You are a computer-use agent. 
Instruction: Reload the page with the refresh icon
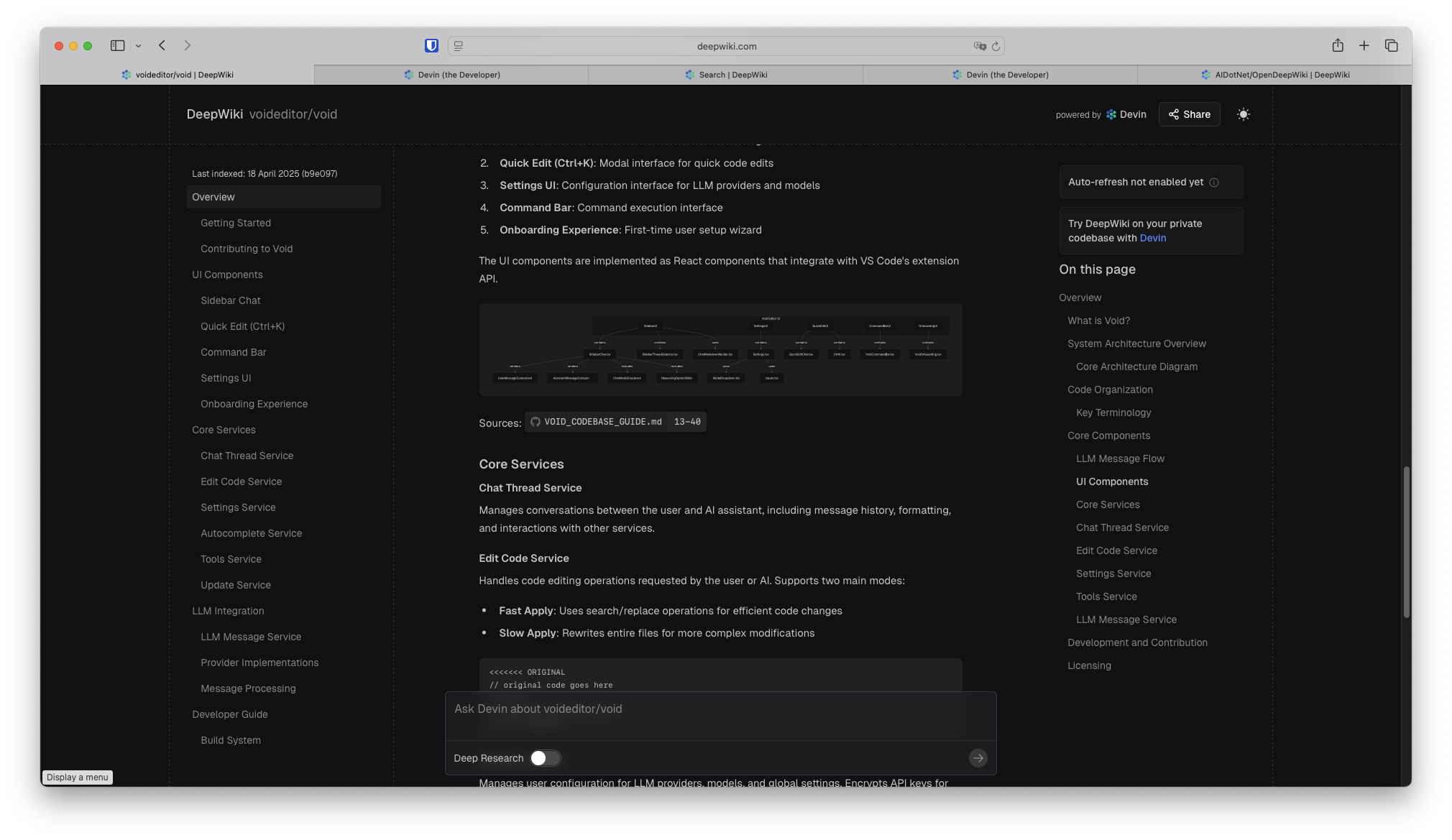click(996, 46)
